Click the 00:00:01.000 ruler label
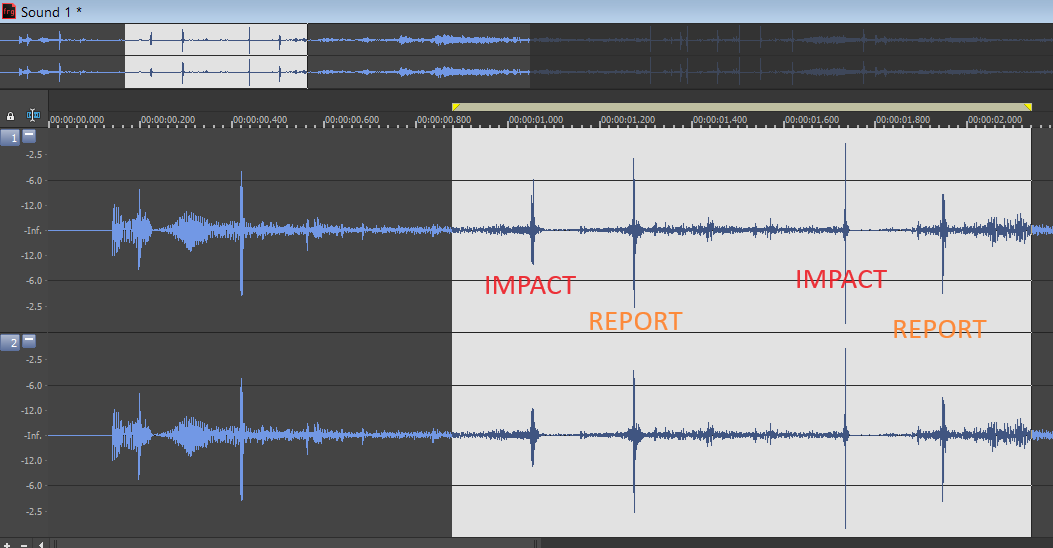Image resolution: width=1053 pixels, height=548 pixels. [537, 120]
